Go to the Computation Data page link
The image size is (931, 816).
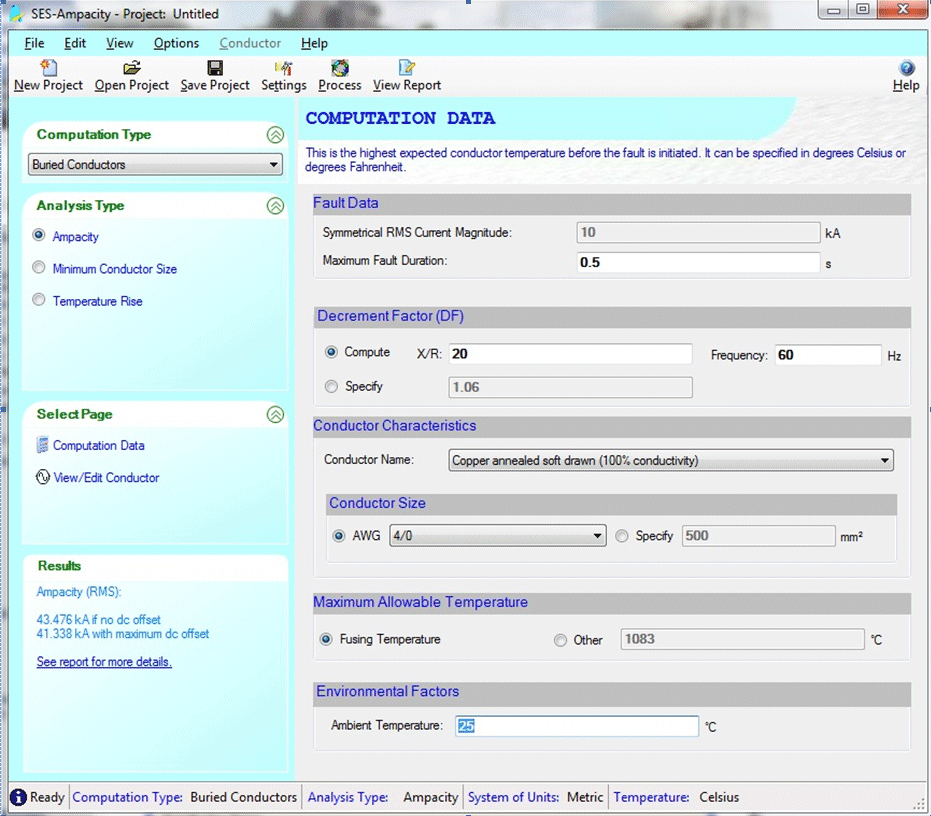pyautogui.click(x=99, y=445)
